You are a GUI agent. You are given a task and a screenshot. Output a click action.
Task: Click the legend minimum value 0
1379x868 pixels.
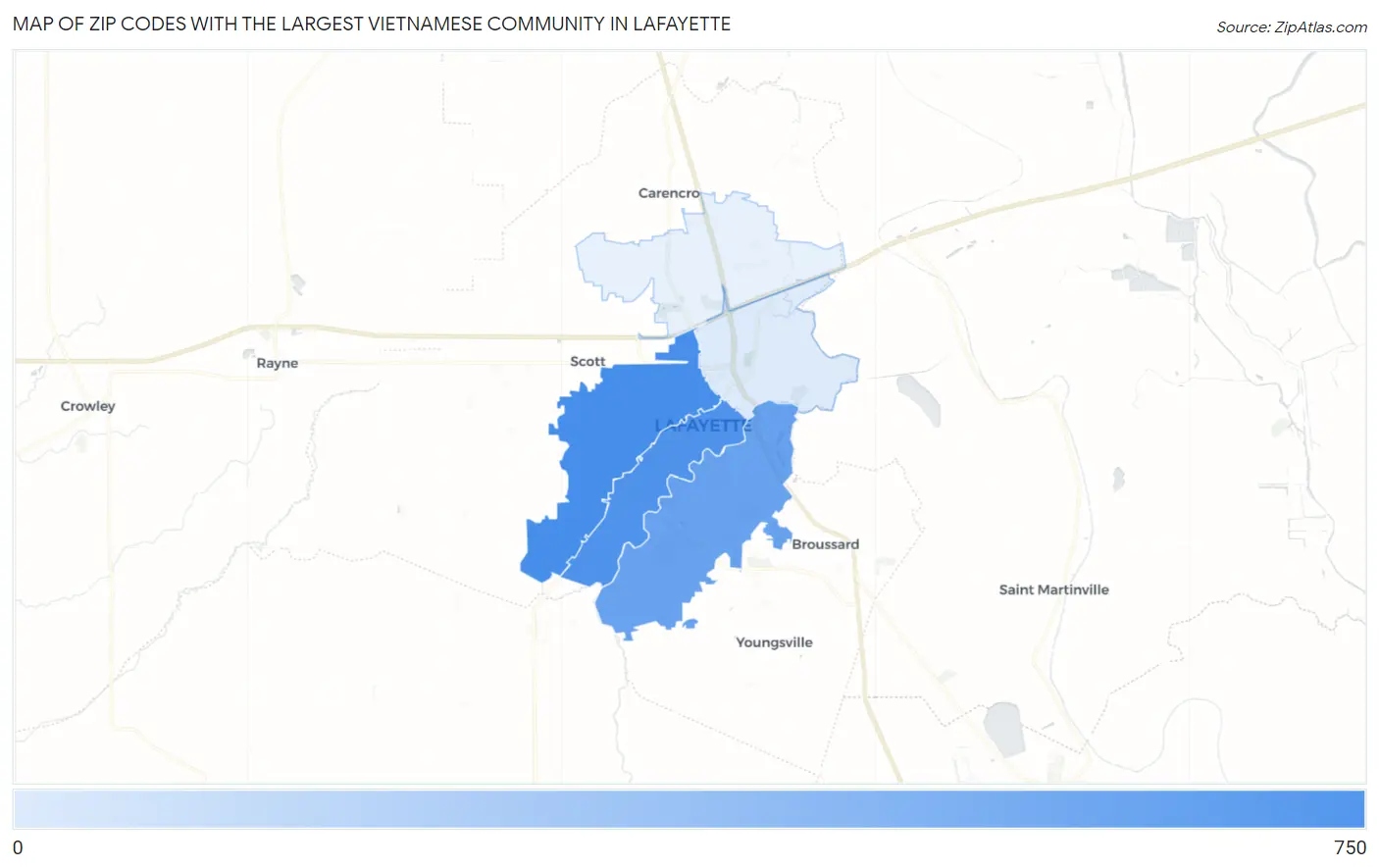click(x=18, y=848)
